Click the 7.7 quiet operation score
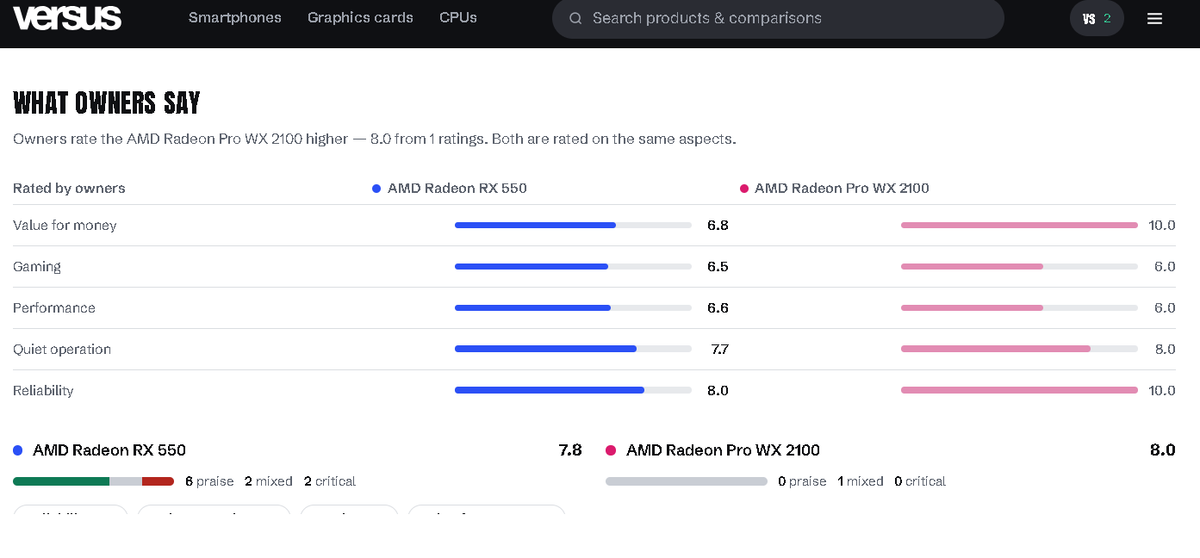Screen dimensions: 1200x558 719,349
